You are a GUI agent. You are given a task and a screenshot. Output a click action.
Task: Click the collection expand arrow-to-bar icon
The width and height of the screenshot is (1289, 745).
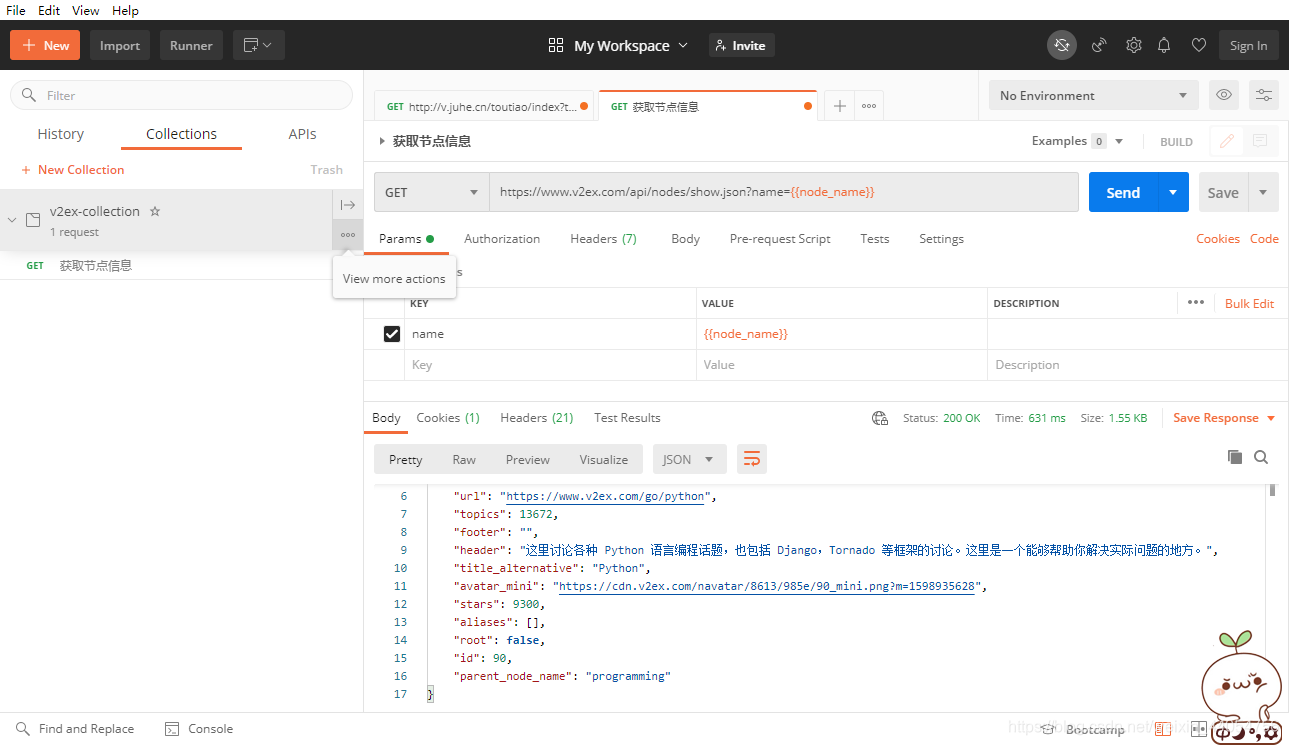tap(347, 205)
